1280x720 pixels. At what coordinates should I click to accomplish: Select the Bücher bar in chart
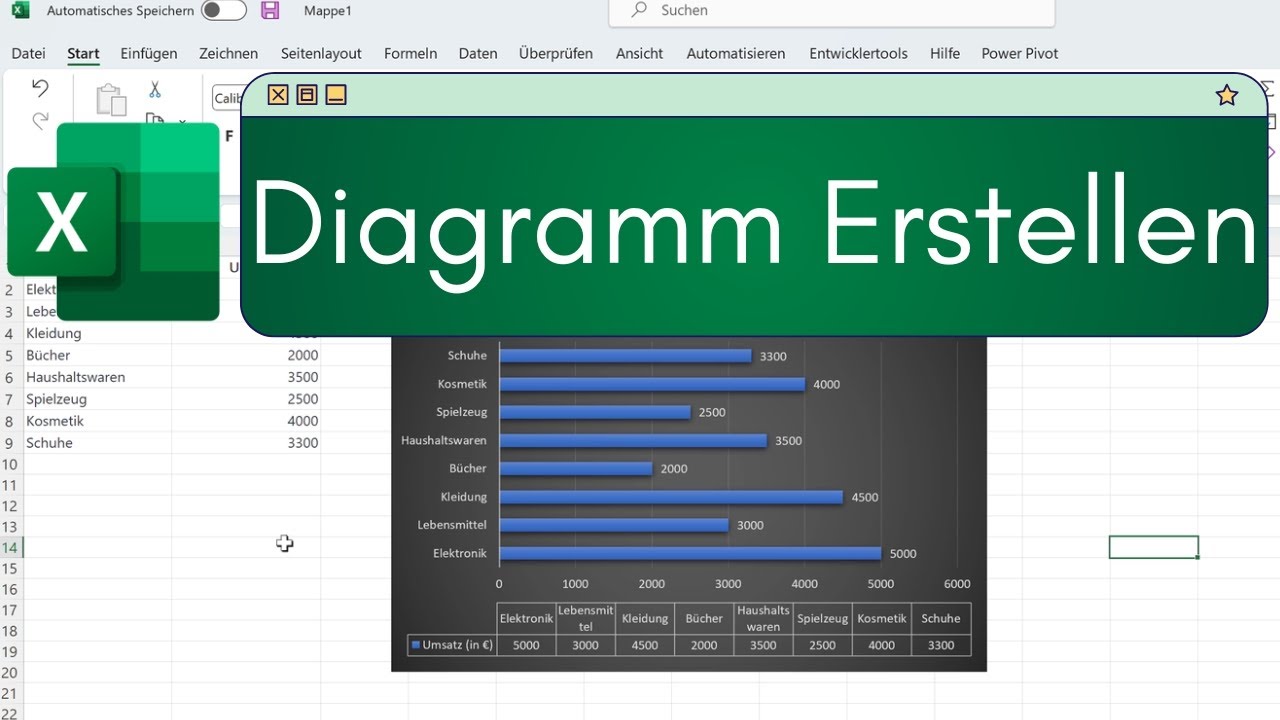(576, 468)
